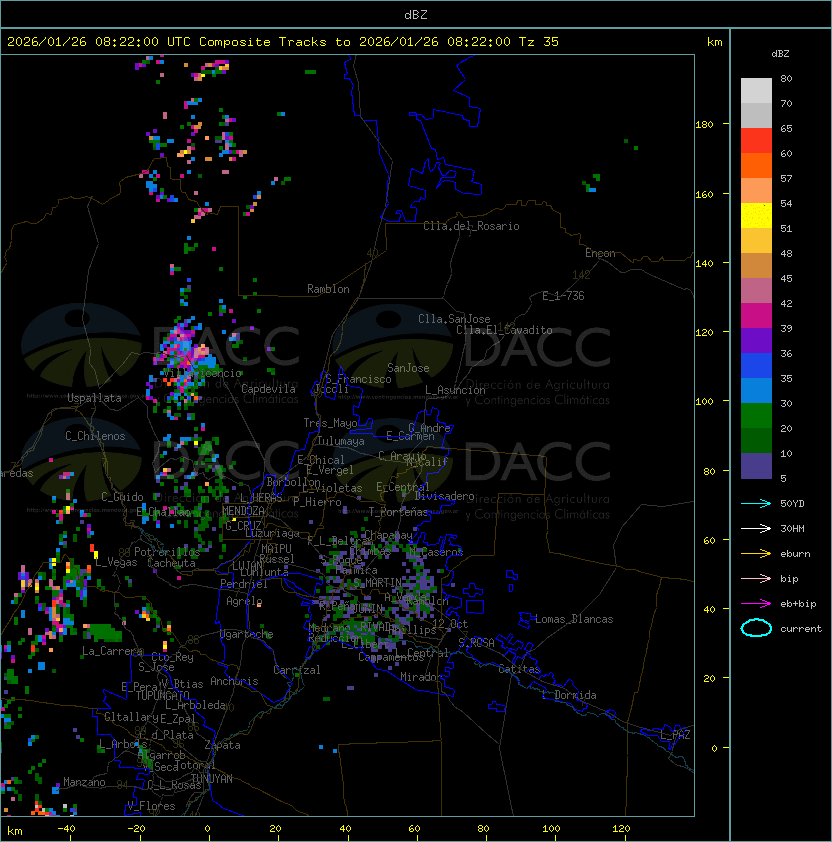Click the 'Tres_Mayo' map label
This screenshot has height=842, width=832.
tap(330, 423)
